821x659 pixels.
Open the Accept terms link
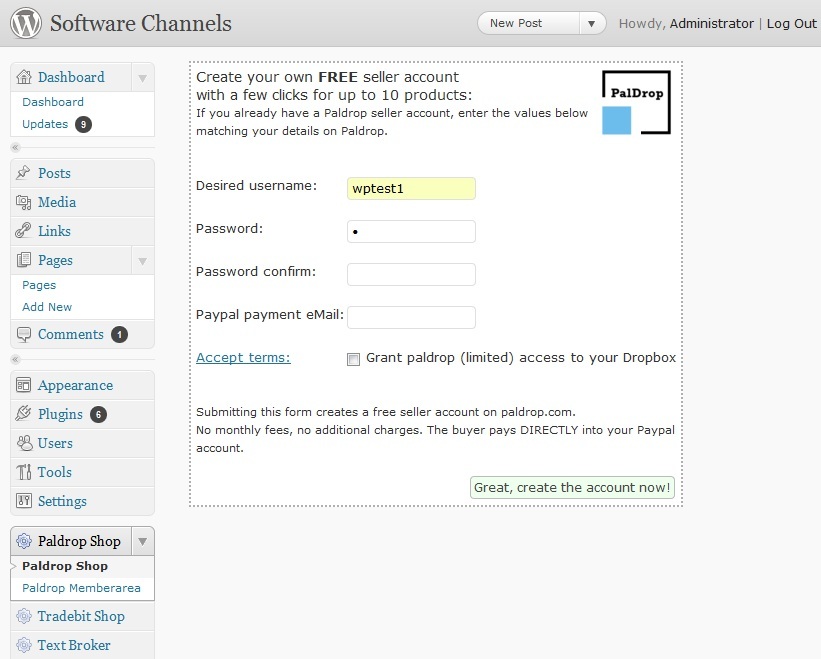coord(243,358)
